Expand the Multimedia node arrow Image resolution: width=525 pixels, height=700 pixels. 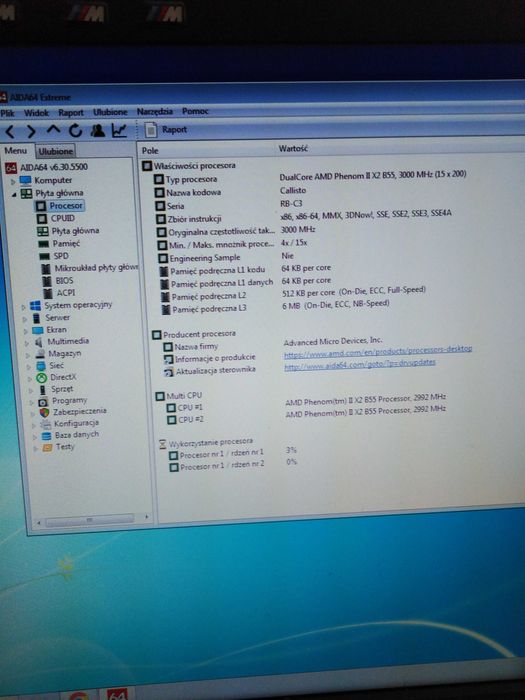[26, 343]
